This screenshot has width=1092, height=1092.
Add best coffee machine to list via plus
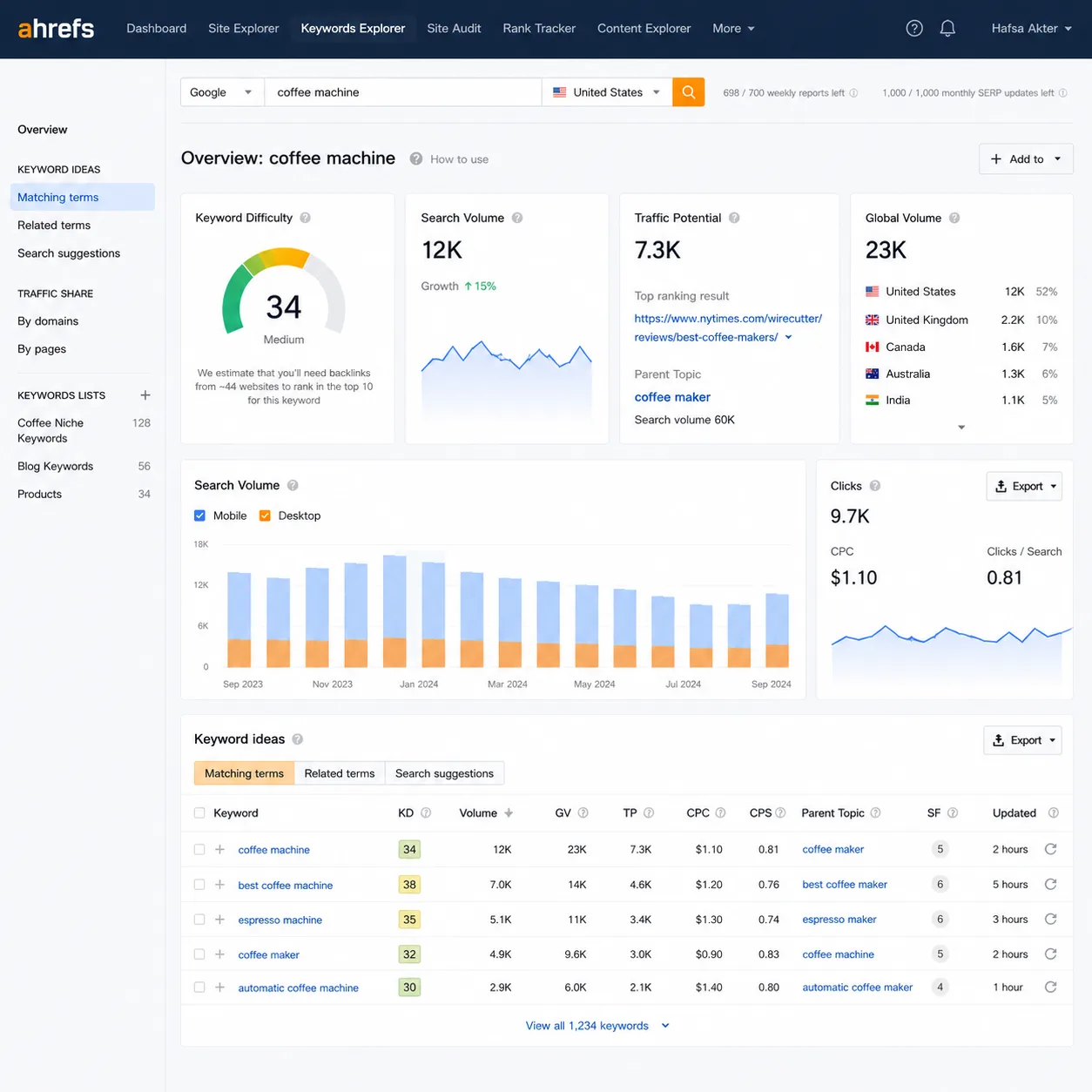[x=219, y=885]
